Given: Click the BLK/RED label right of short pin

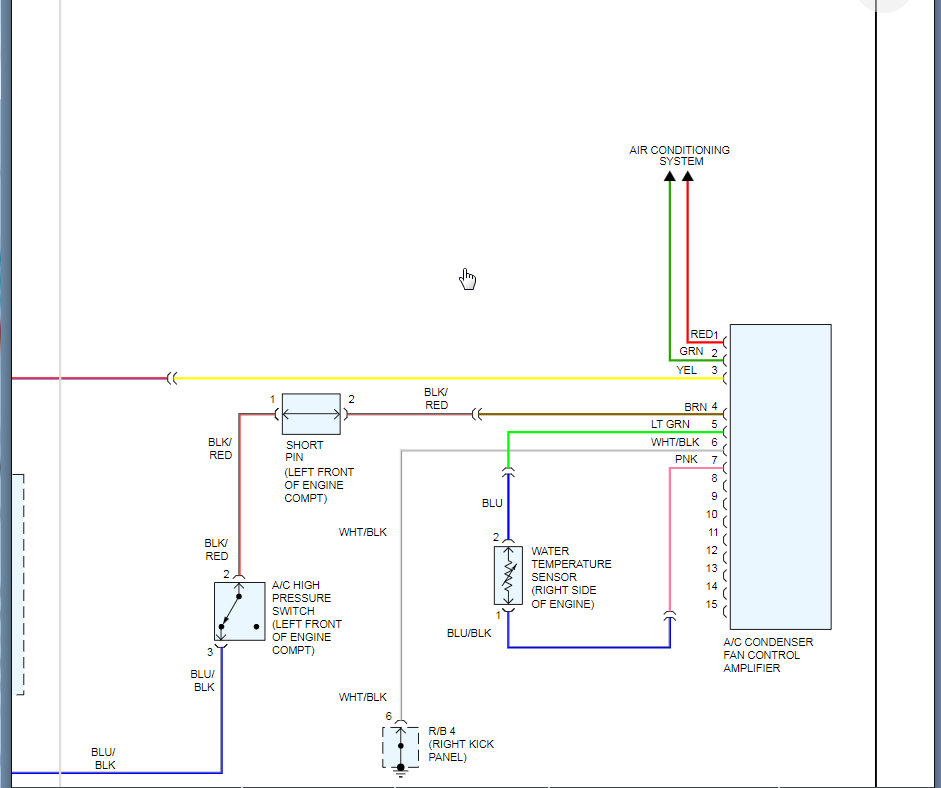Looking at the screenshot, I should (x=436, y=399).
